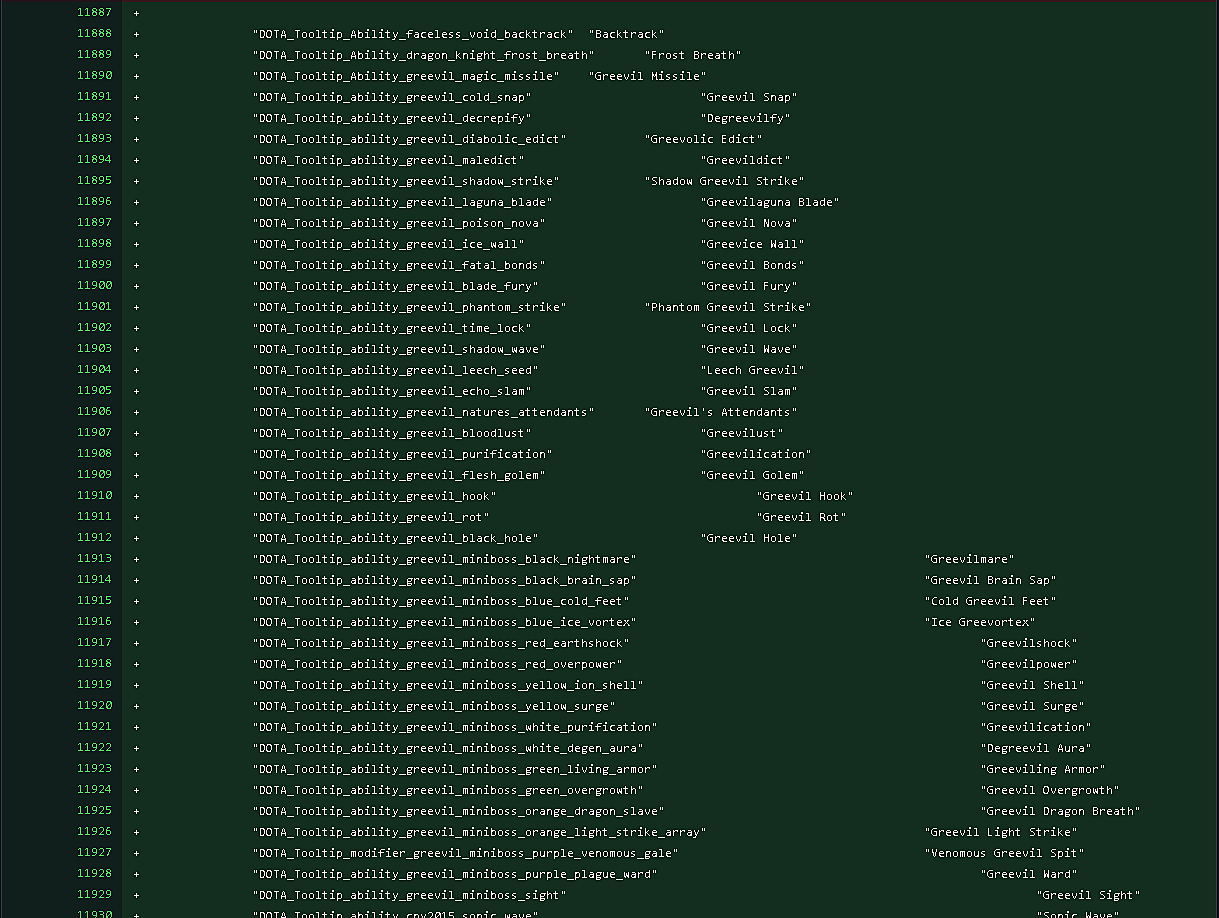Click the "Backtrack" string value

tap(626, 34)
